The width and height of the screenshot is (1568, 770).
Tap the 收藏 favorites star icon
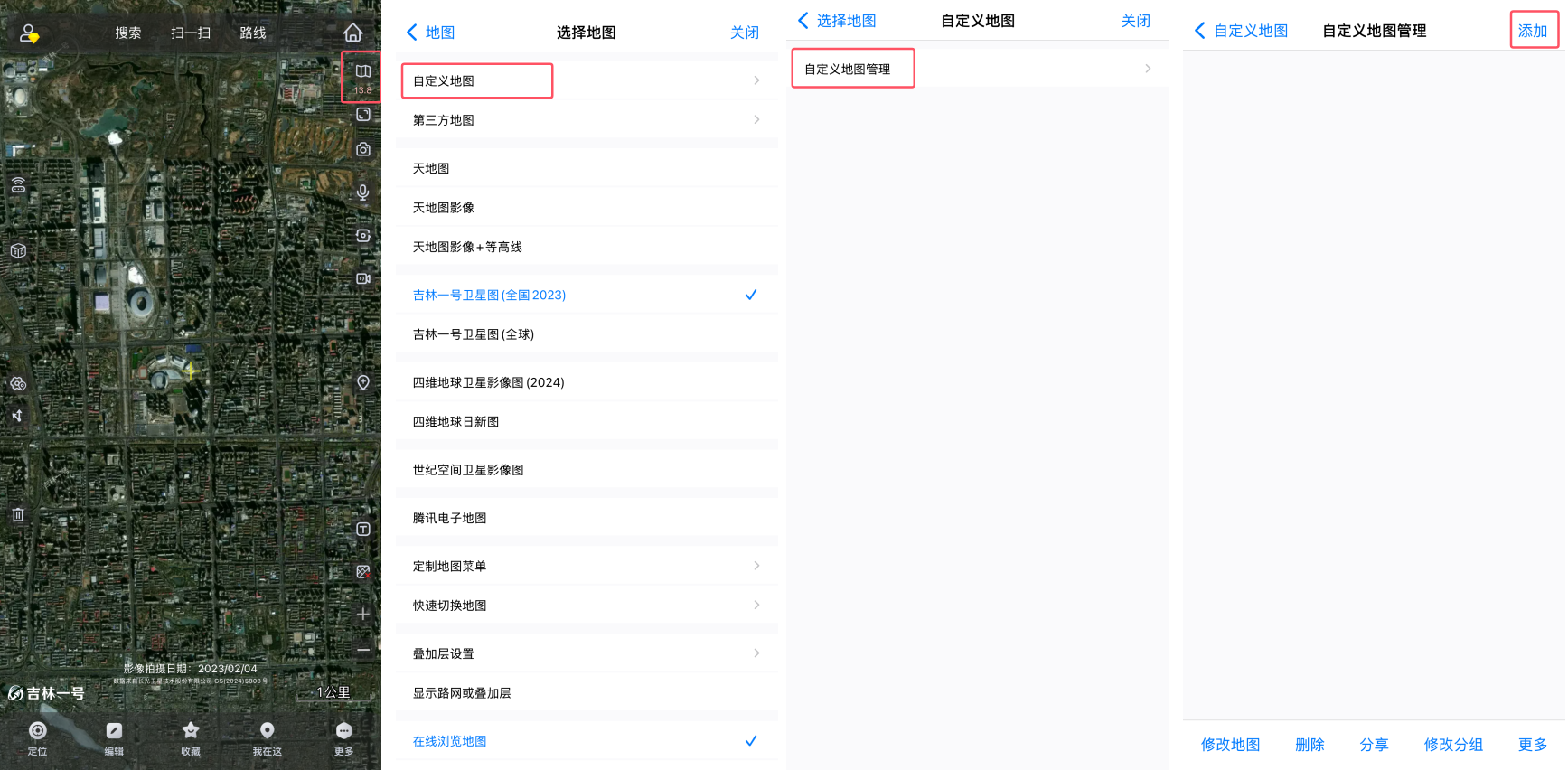click(x=191, y=737)
